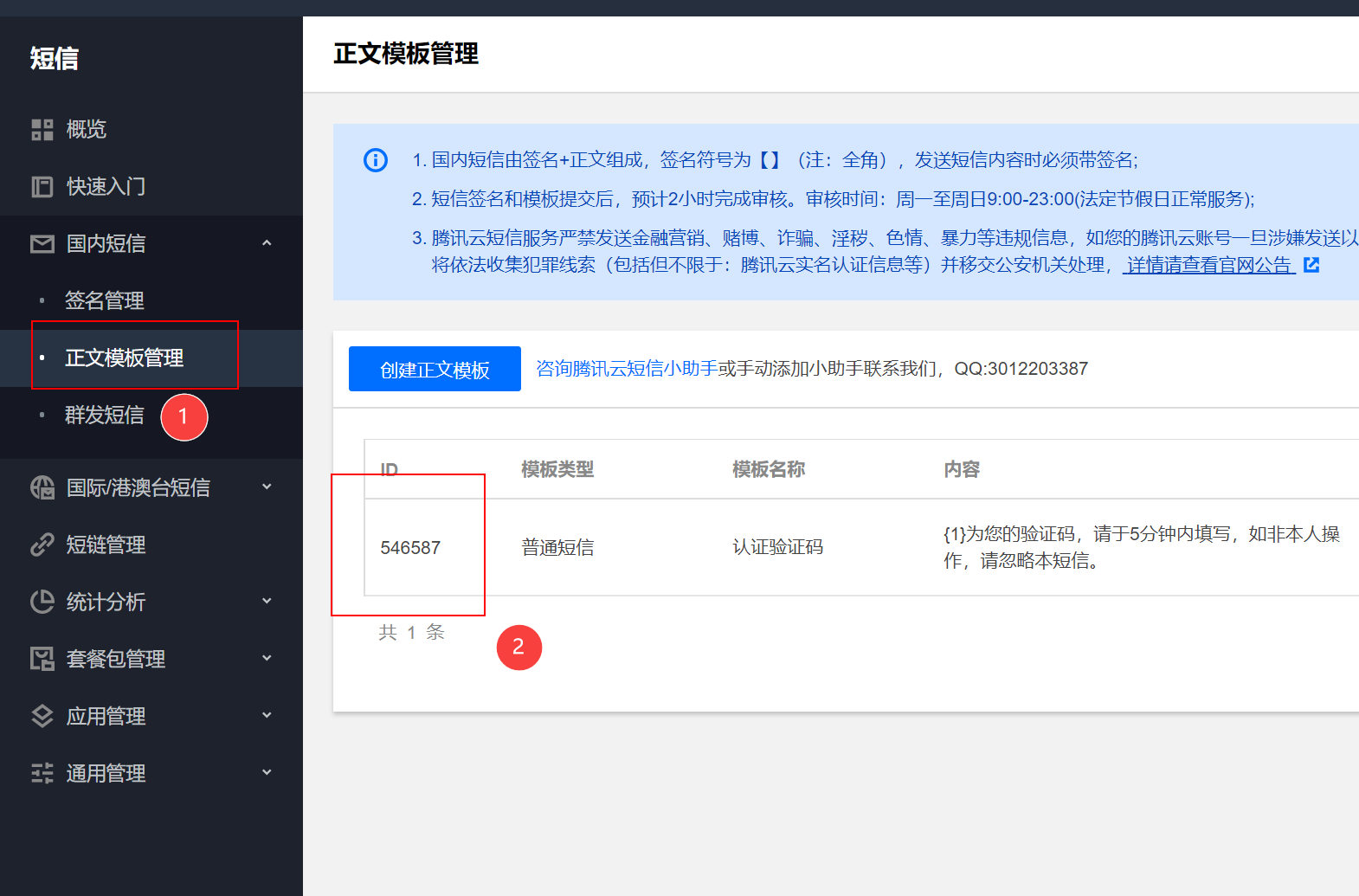The image size is (1359, 896).
Task: Click the blue info circle icon
Action: [x=376, y=160]
